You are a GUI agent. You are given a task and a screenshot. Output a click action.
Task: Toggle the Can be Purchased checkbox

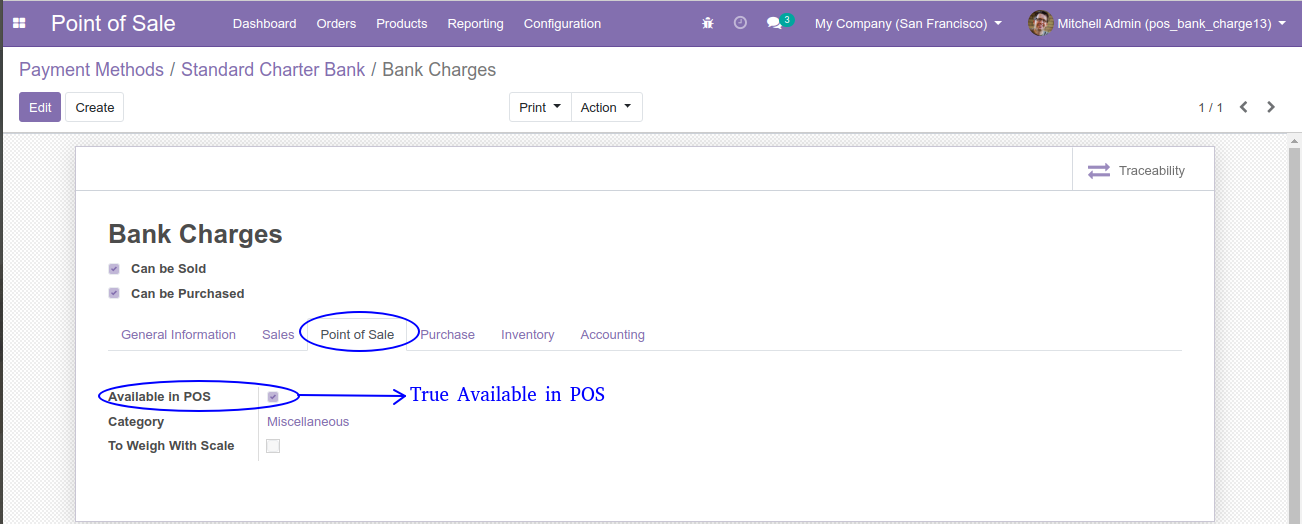[114, 294]
